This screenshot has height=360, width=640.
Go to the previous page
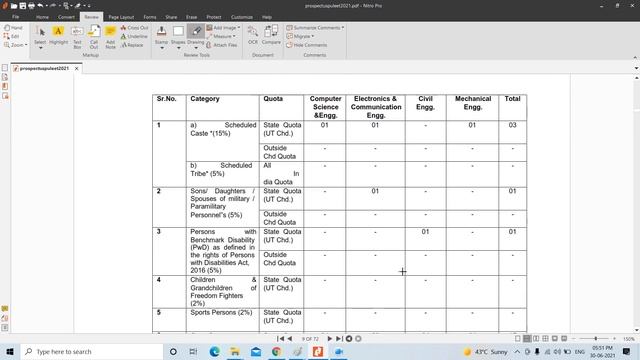pyautogui.click(x=290, y=339)
